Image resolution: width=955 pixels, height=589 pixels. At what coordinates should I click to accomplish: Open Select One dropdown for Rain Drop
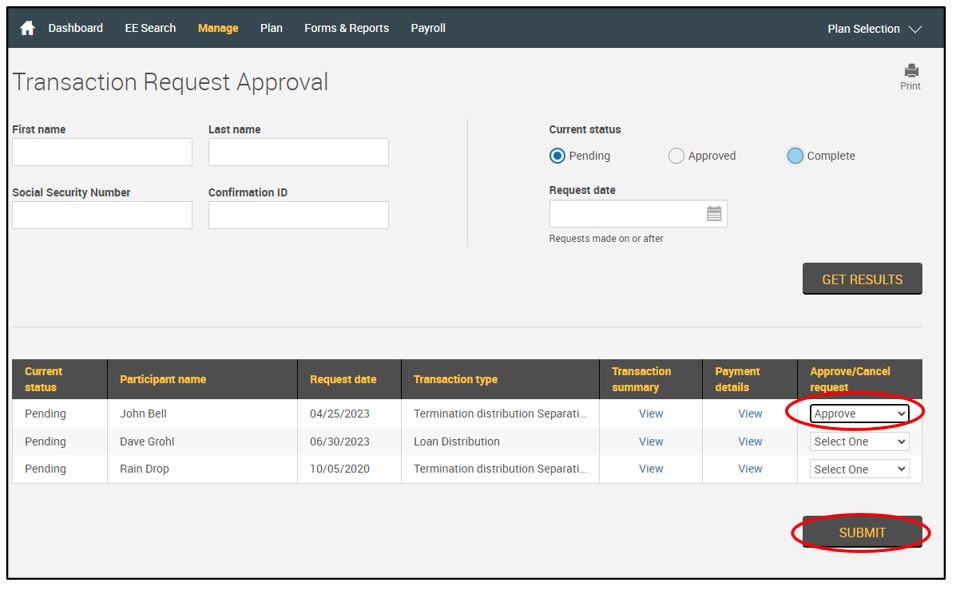pos(859,469)
